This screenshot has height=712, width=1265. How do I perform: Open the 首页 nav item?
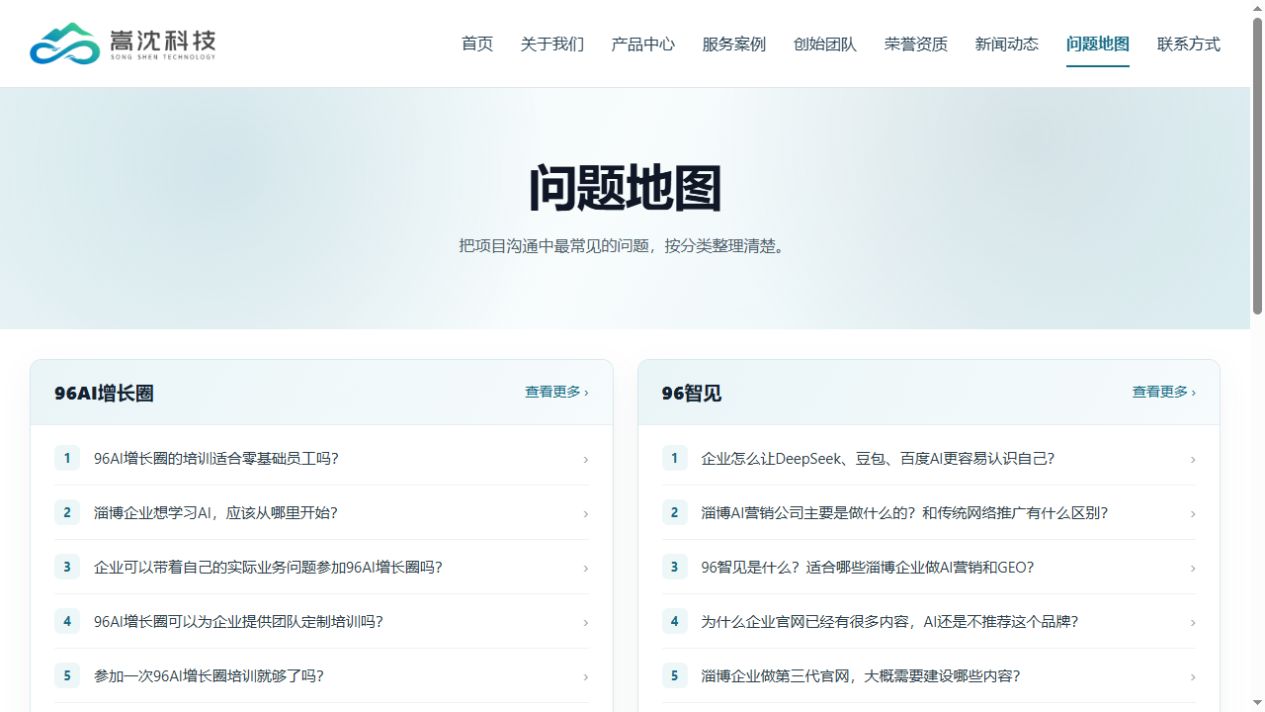tap(477, 44)
